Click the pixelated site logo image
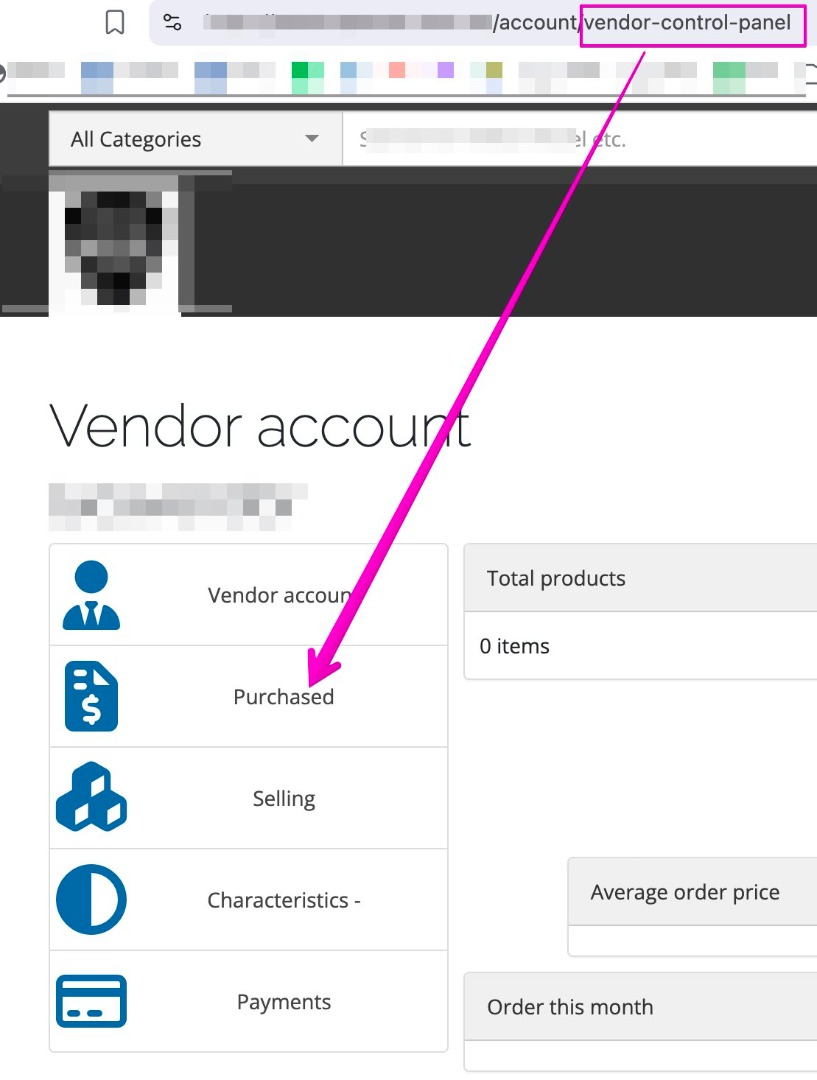 pos(114,243)
